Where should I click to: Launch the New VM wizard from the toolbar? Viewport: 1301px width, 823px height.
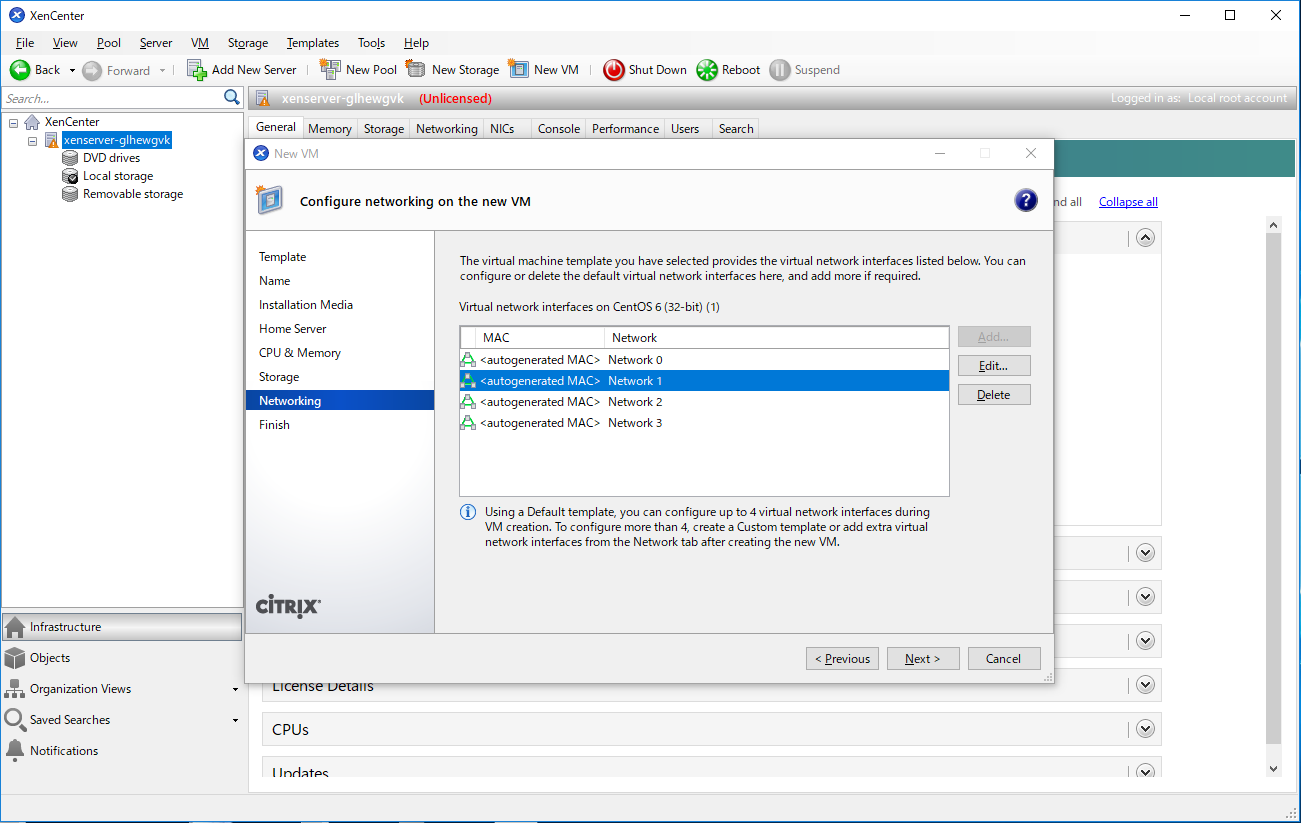coord(543,69)
